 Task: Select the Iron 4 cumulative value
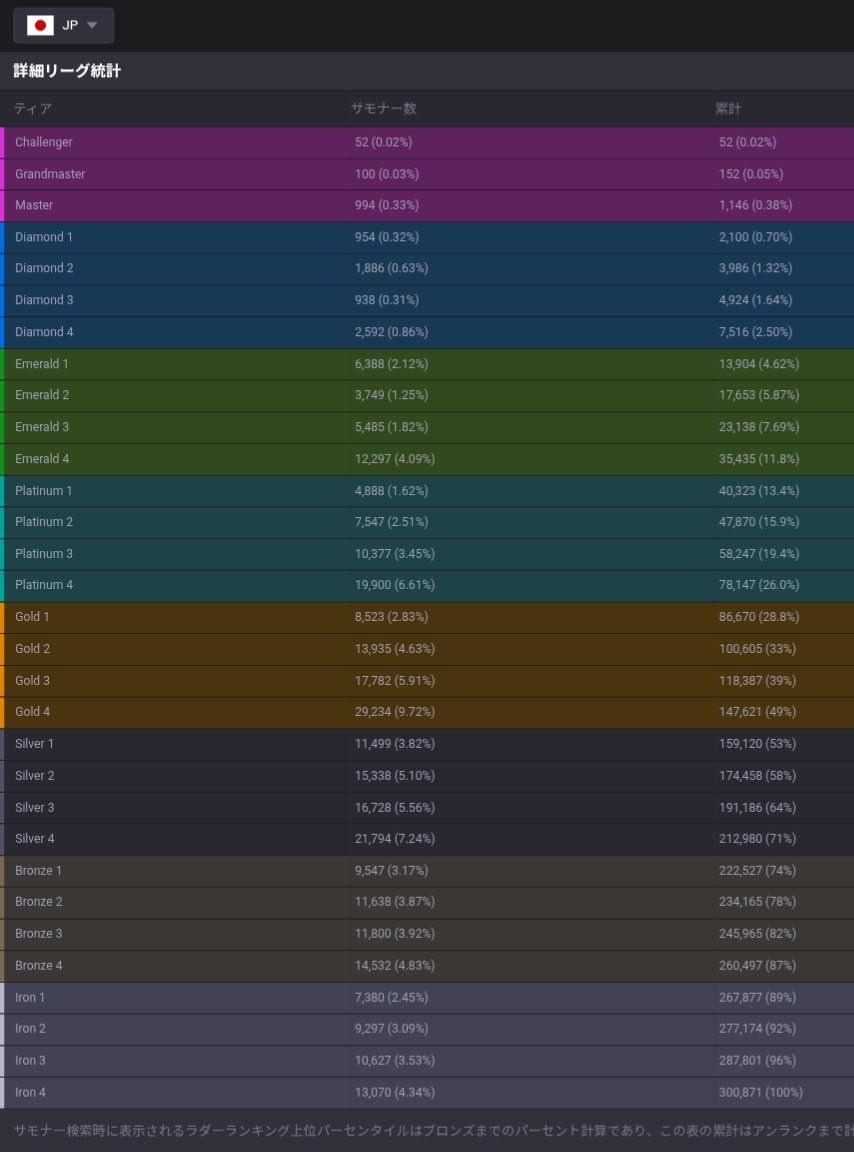[760, 1092]
